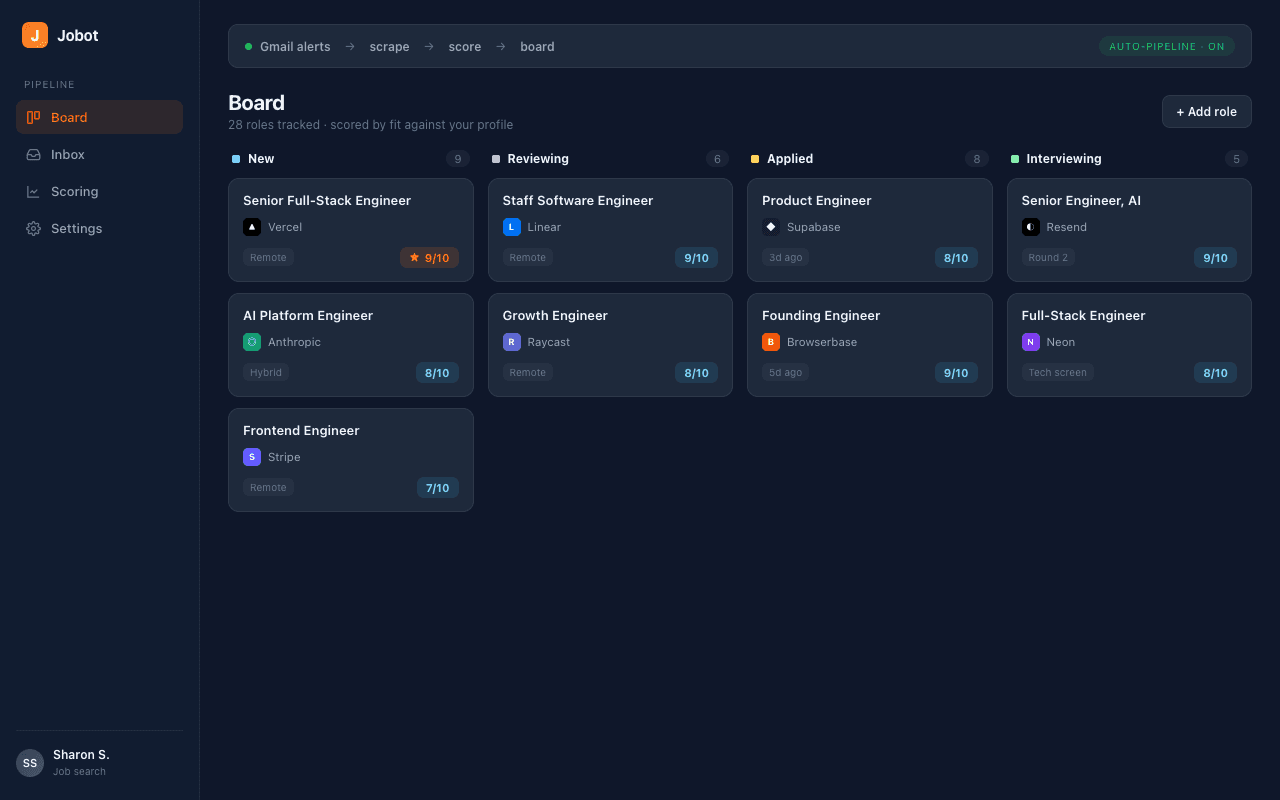Click the Scoring chart icon
Screen dimensions: 1280x800
click(33, 191)
